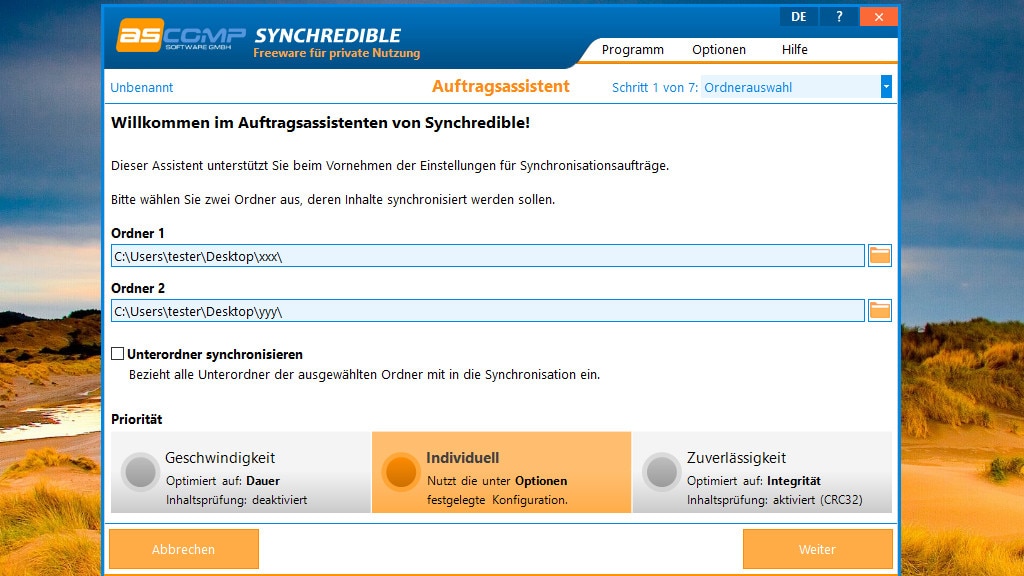Close the Synchredible window
The height and width of the screenshot is (576, 1024).
[x=879, y=17]
